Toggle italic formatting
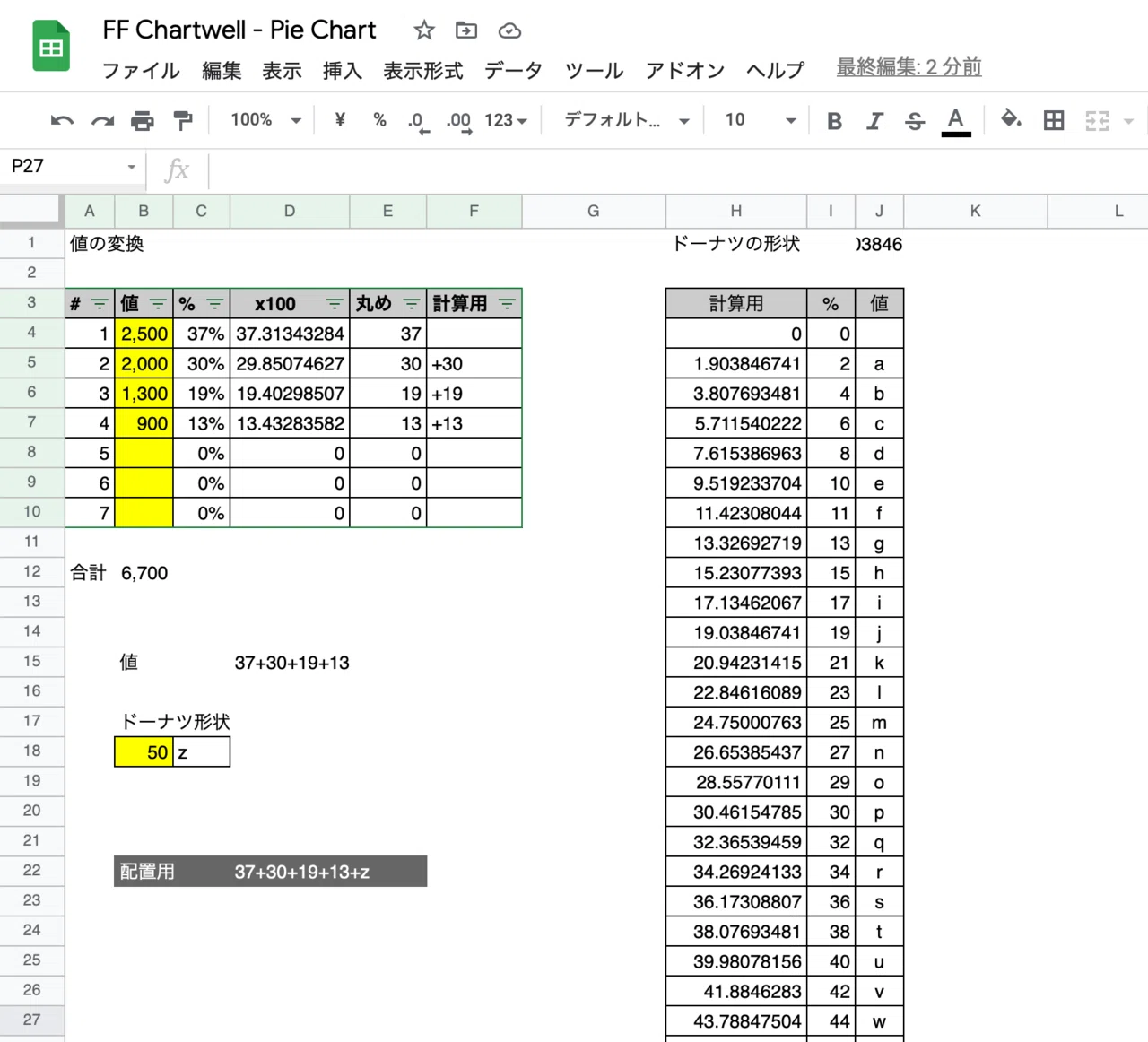 875,121
